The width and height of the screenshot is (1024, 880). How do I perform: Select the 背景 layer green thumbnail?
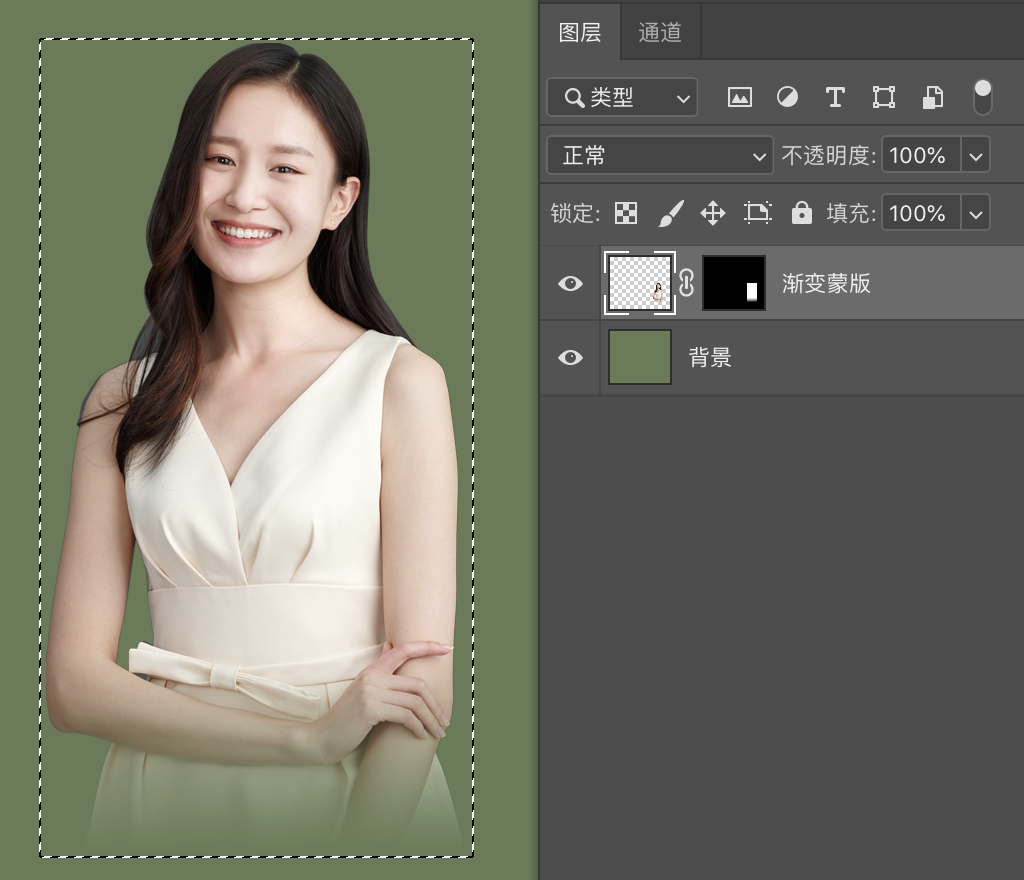coord(639,356)
